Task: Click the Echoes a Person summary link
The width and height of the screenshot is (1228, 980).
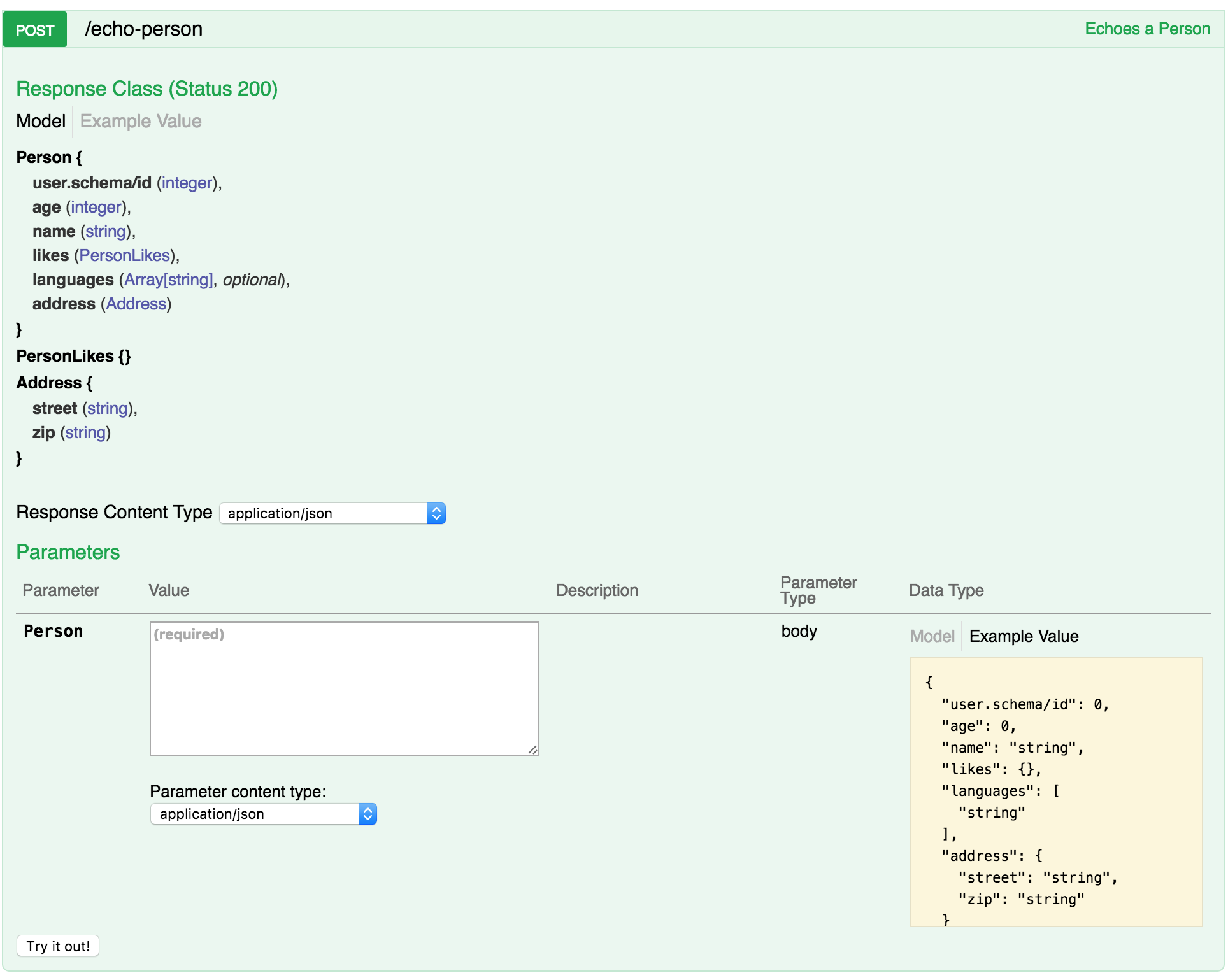Action: pyautogui.click(x=1146, y=29)
